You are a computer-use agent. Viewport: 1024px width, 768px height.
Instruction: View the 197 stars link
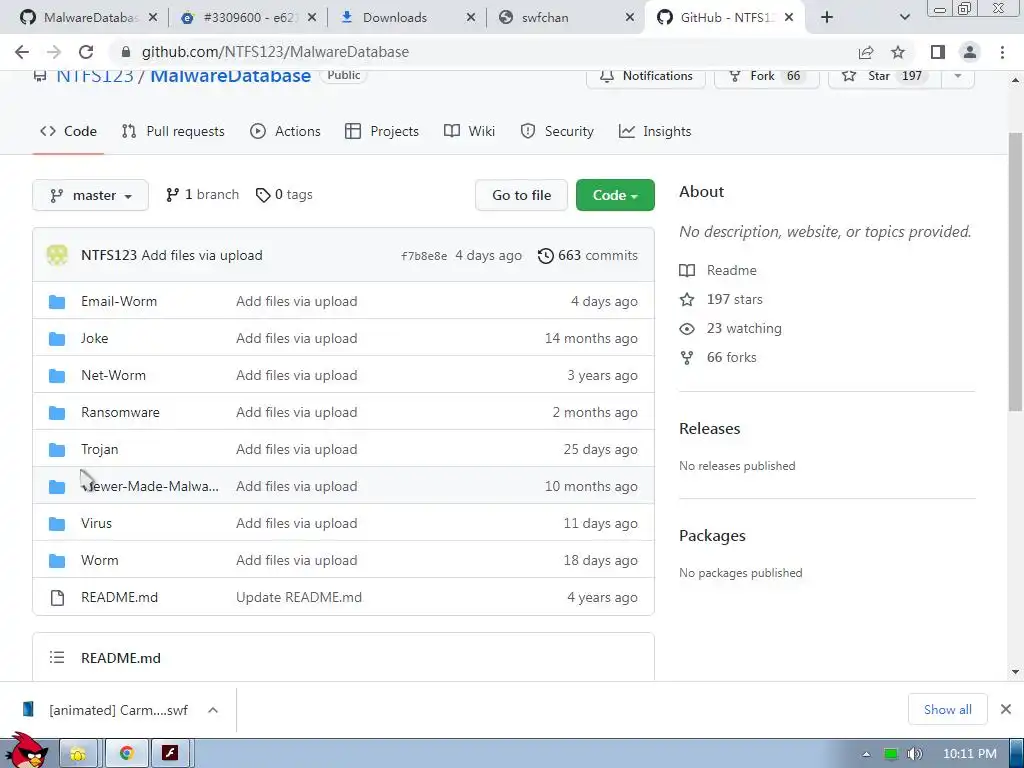tap(734, 299)
